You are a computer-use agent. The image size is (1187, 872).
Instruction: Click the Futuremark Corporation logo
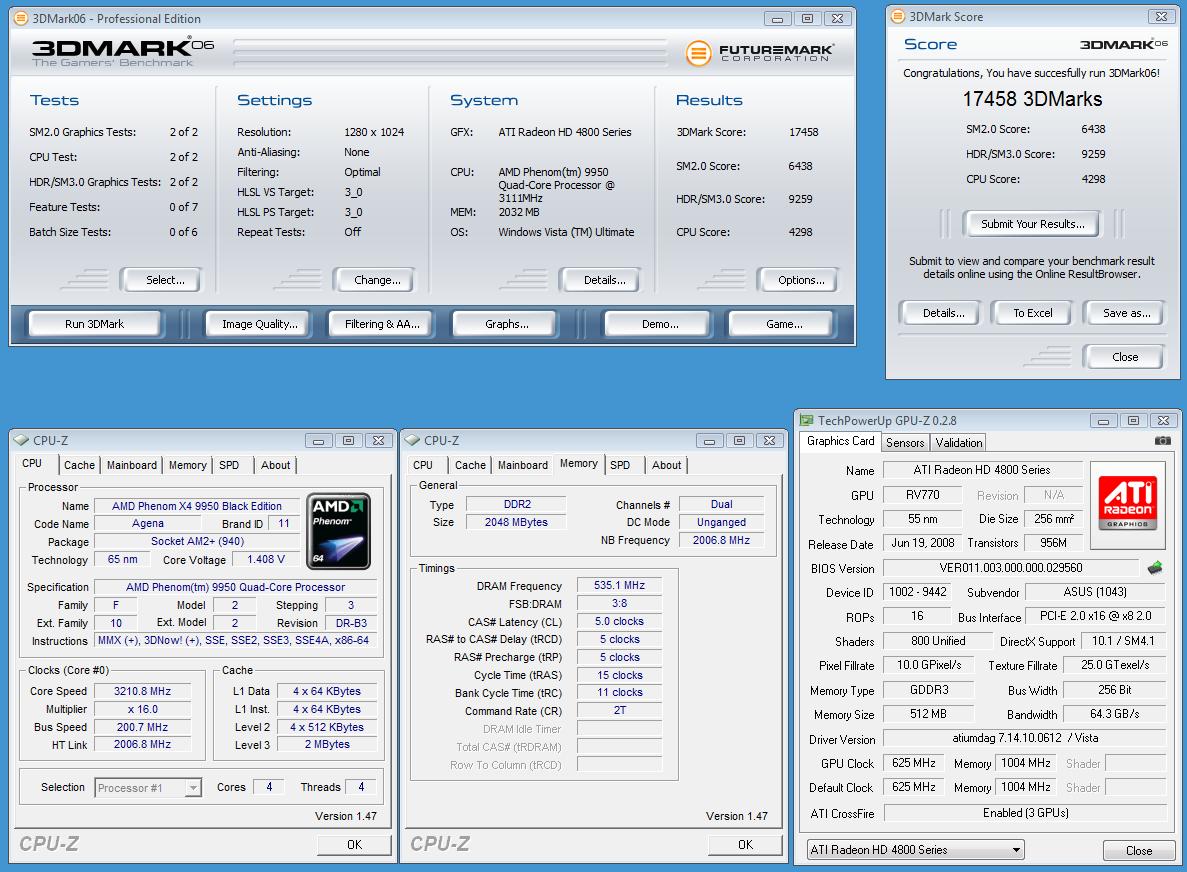[x=759, y=52]
